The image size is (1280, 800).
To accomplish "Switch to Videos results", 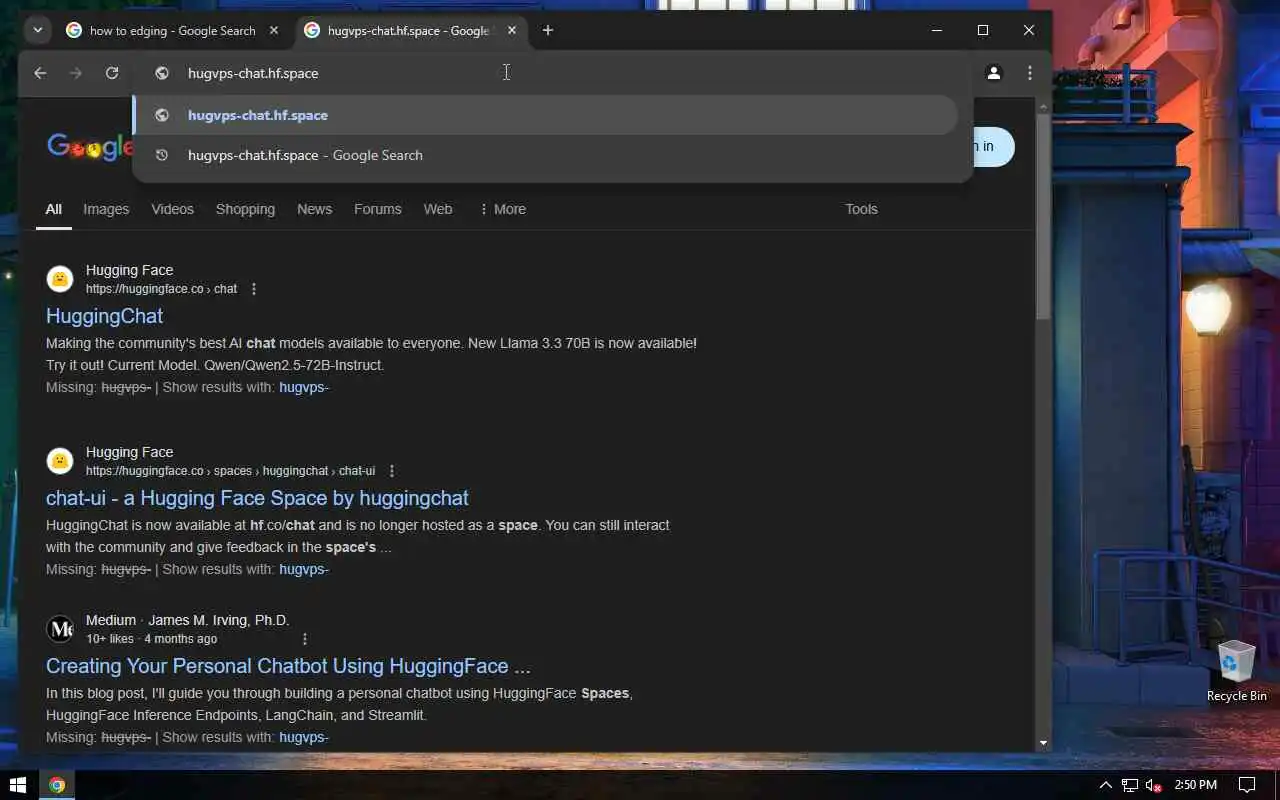I will [x=172, y=209].
